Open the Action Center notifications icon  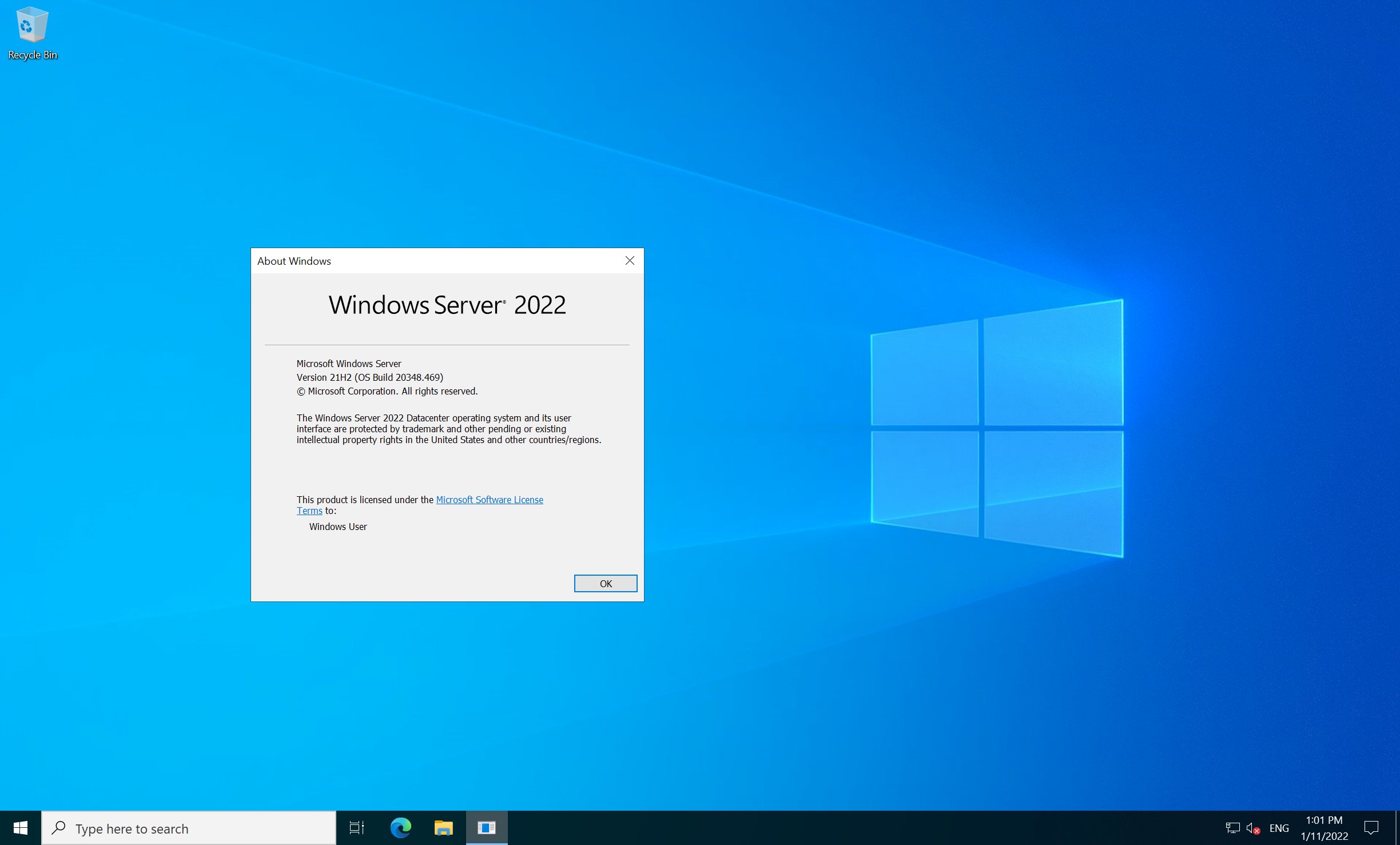click(1371, 828)
